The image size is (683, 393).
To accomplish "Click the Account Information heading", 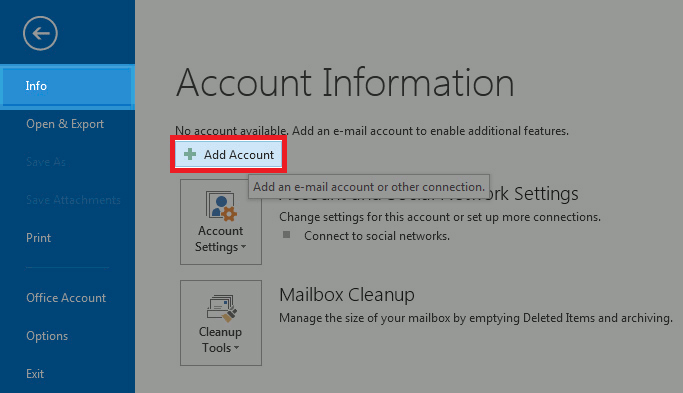I will pyautogui.click(x=345, y=82).
